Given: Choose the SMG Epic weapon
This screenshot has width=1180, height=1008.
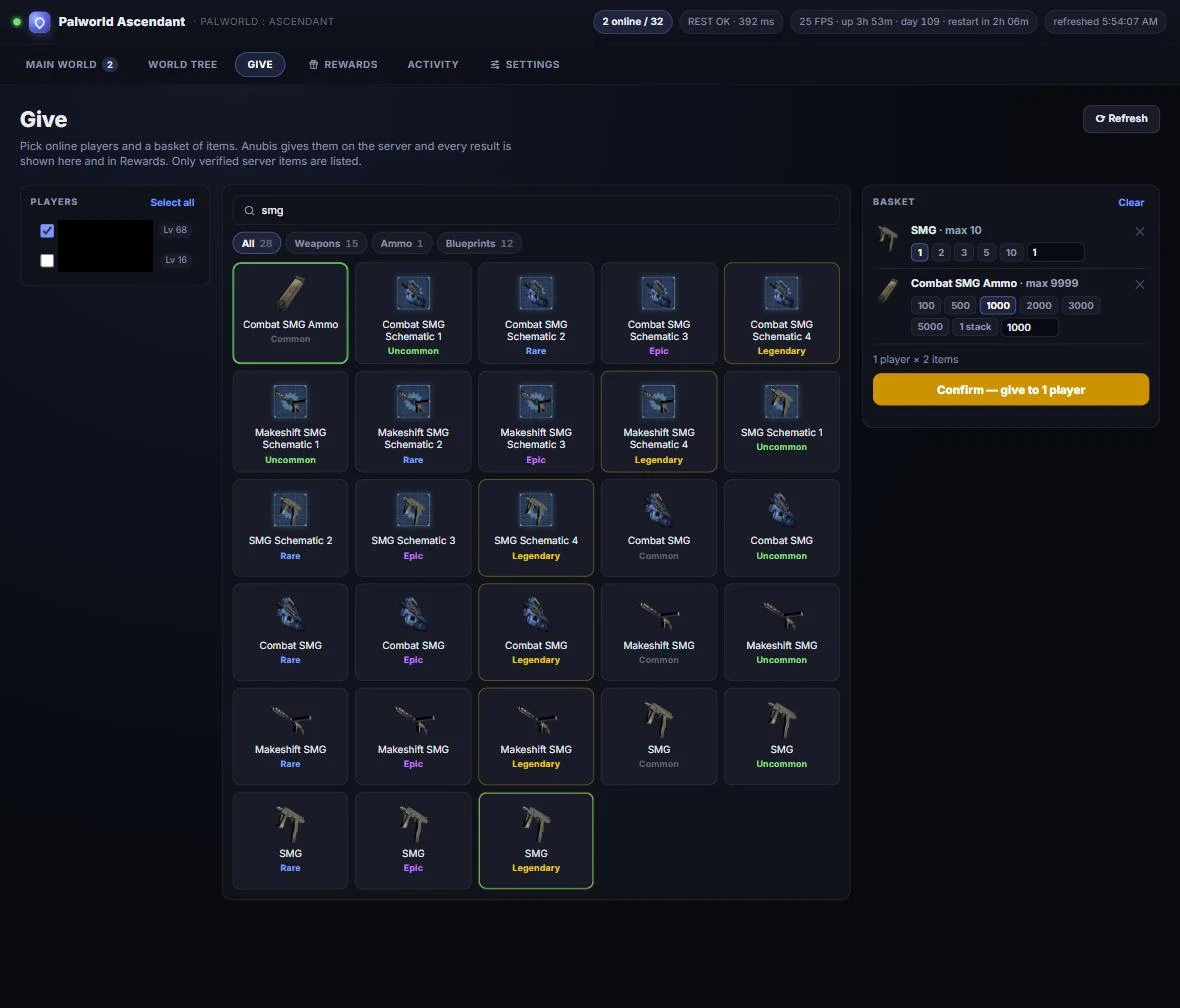Looking at the screenshot, I should coord(413,840).
